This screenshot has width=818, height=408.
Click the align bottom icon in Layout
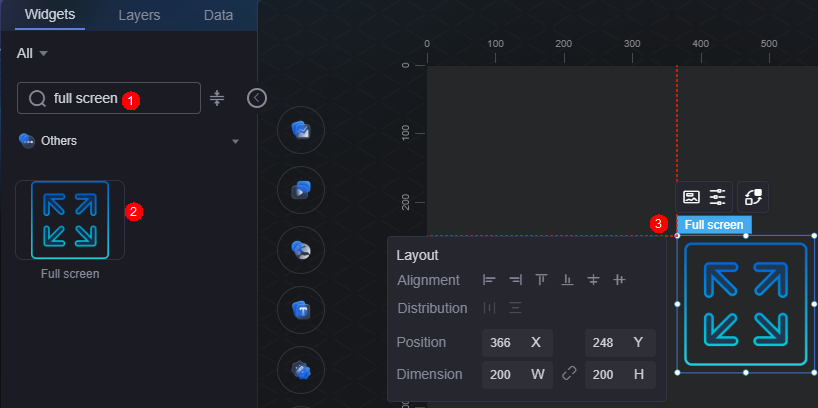coord(567,280)
